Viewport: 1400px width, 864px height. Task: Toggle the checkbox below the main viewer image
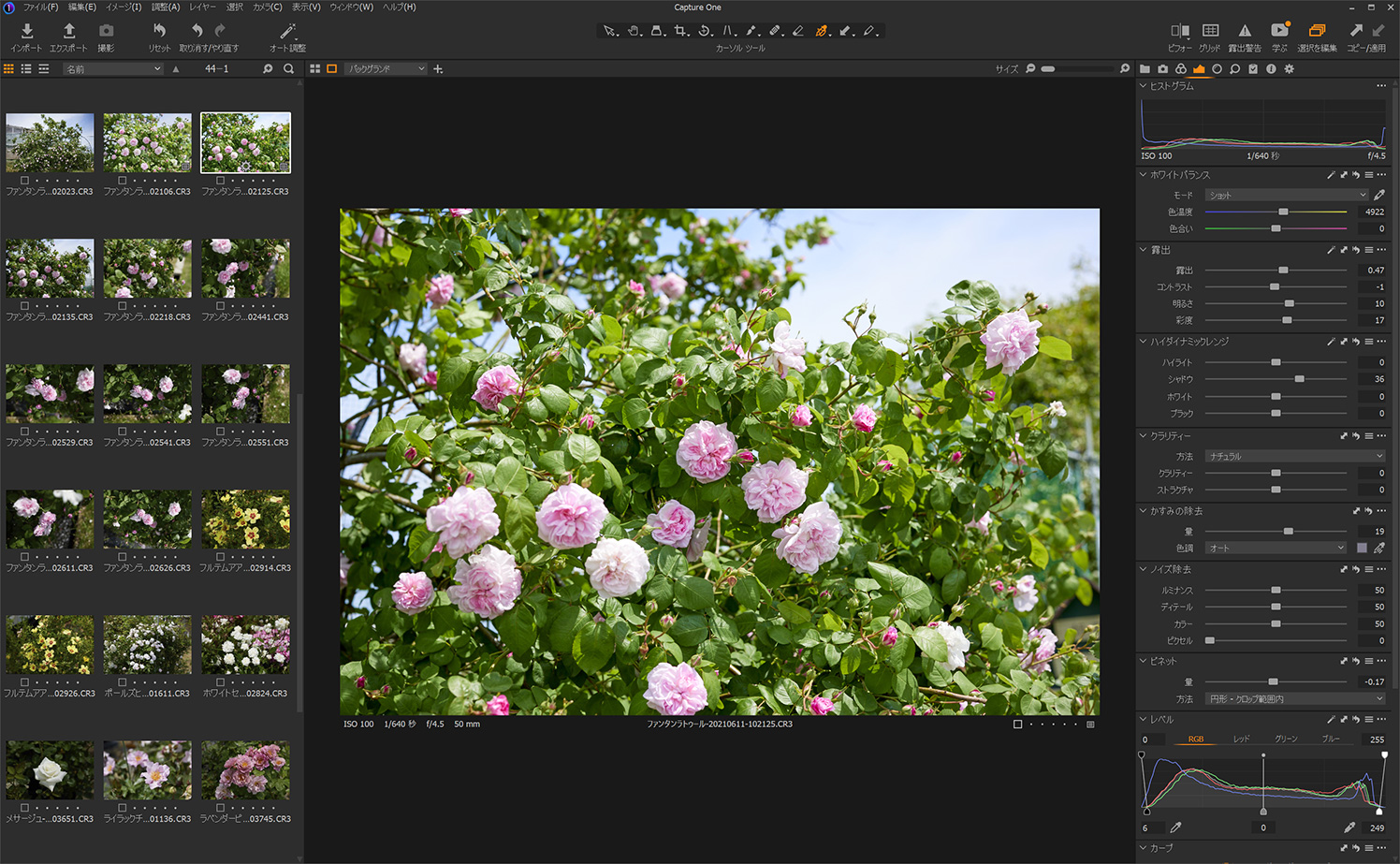point(1017,725)
